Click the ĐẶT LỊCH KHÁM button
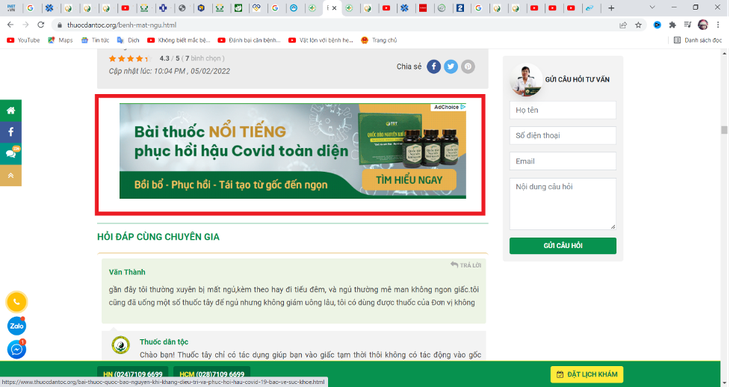 tap(587, 374)
